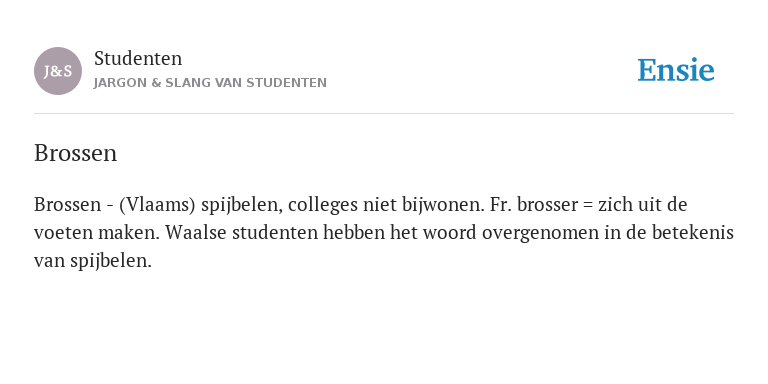This screenshot has width=768, height=384.
Task: Select the JARGON & SLANG VAN STUDENTEN subtitle
Action: click(x=210, y=83)
